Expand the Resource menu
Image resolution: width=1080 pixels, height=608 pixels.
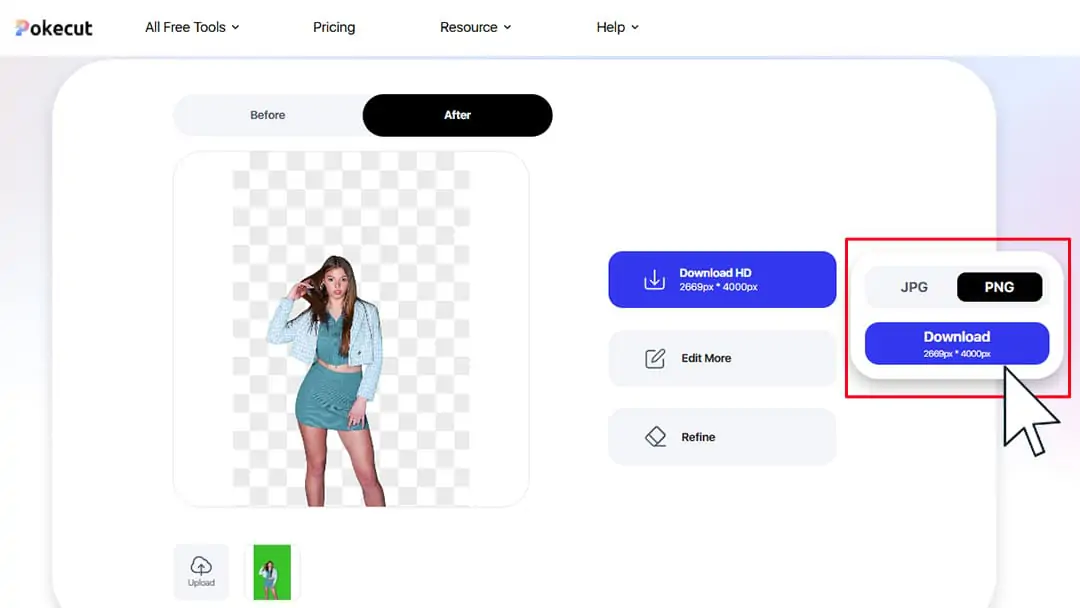[475, 28]
